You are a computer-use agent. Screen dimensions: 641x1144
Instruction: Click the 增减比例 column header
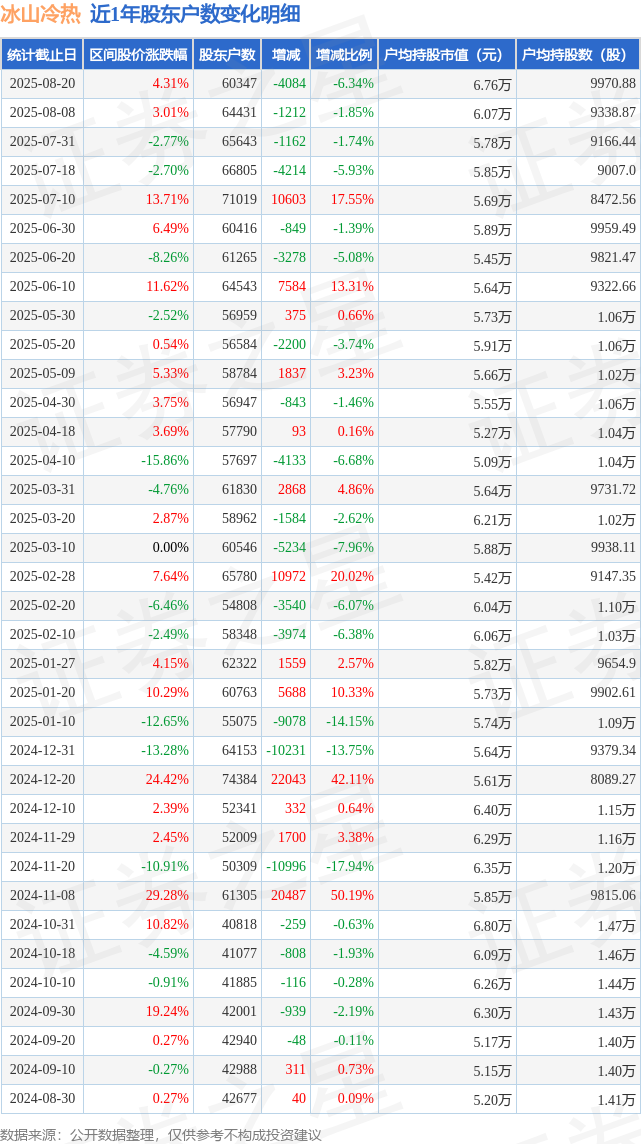(343, 54)
